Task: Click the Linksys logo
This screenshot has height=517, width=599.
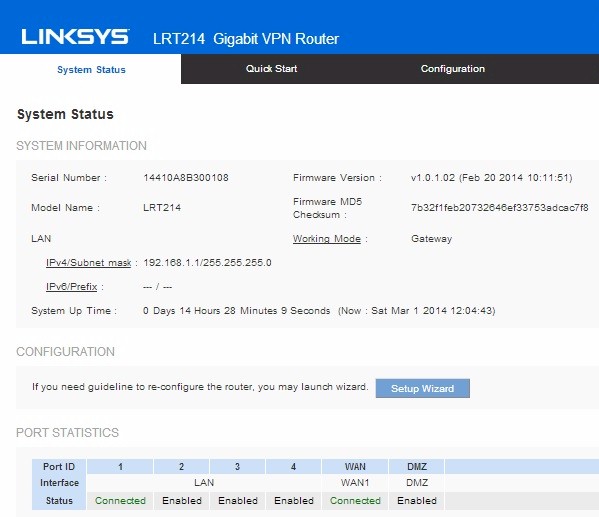Action: click(x=75, y=37)
